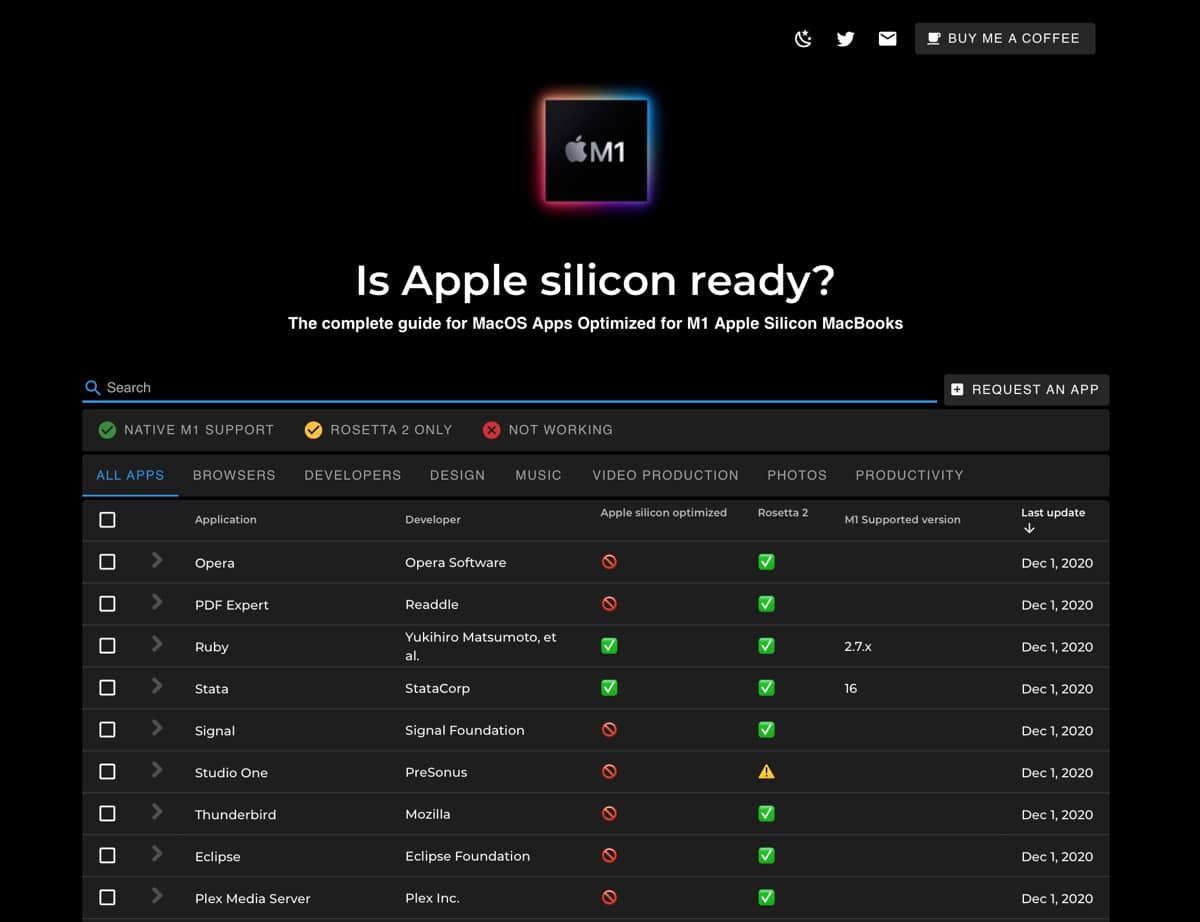The width and height of the screenshot is (1200, 922).
Task: Click the Buy Me a Coffee button
Action: pos(1005,38)
